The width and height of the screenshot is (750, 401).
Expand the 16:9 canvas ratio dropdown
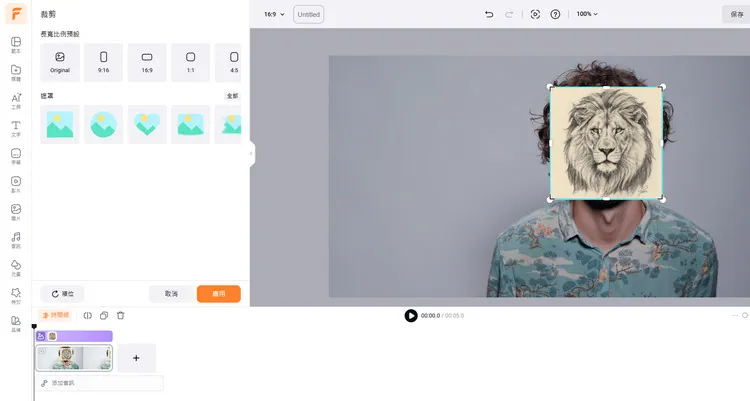[274, 14]
